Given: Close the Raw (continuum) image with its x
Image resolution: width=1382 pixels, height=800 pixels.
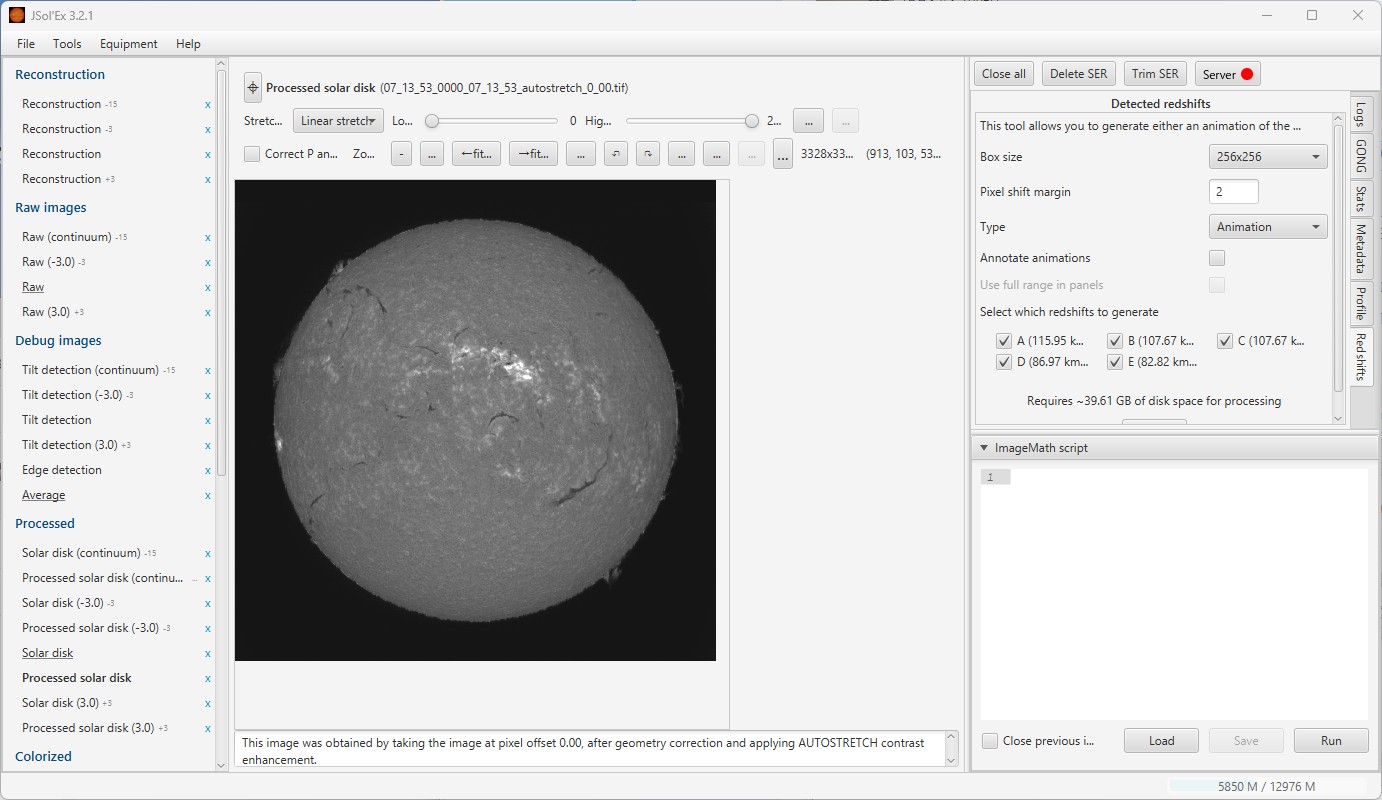Looking at the screenshot, I should tap(208, 238).
